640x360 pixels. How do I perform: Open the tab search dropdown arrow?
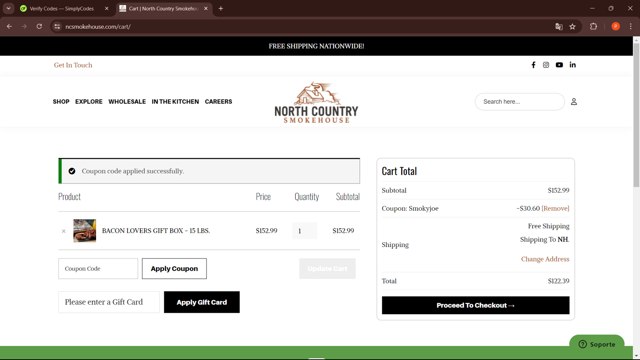pos(8,8)
